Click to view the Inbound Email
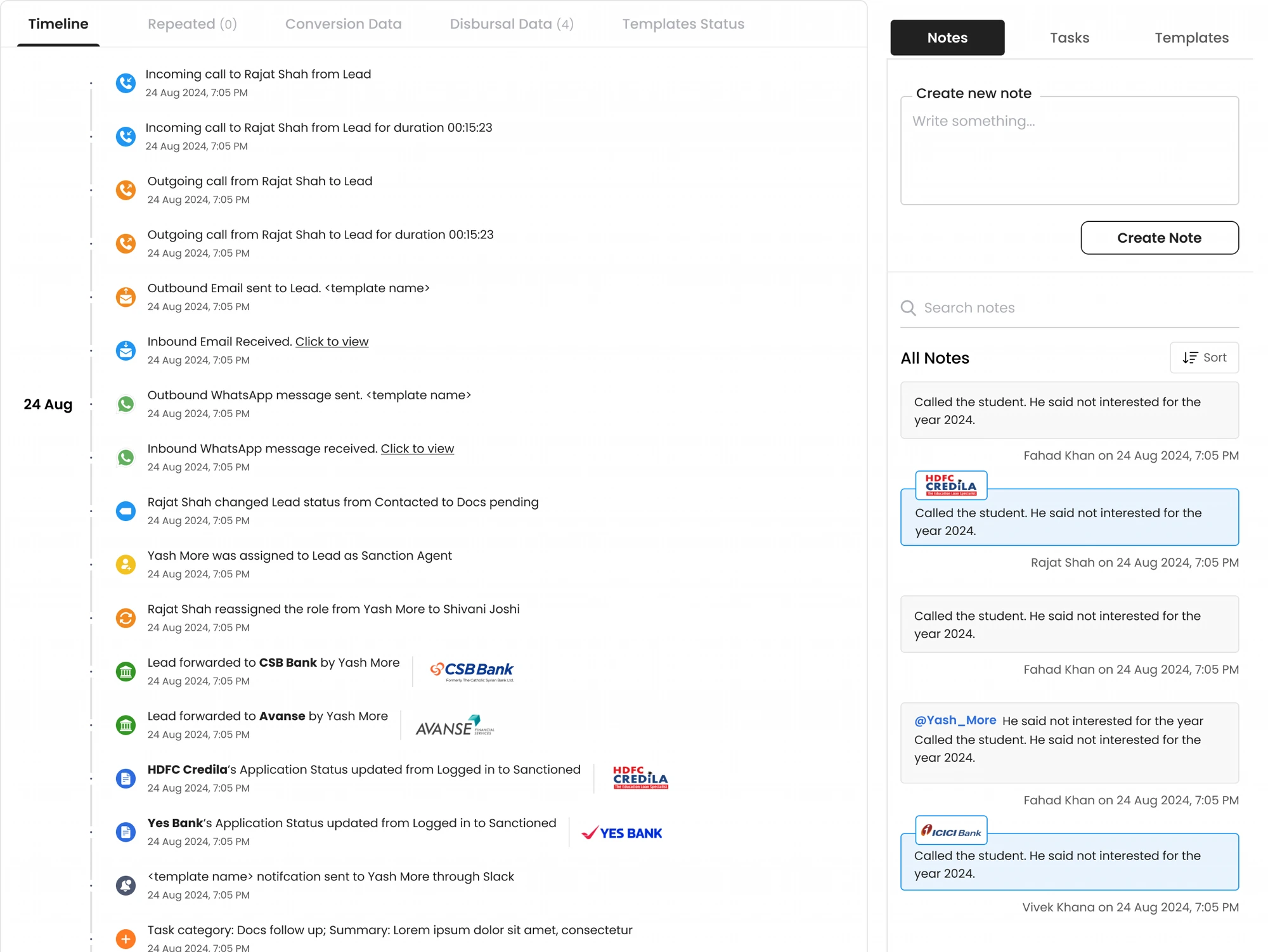This screenshot has width=1268, height=952. coord(332,342)
